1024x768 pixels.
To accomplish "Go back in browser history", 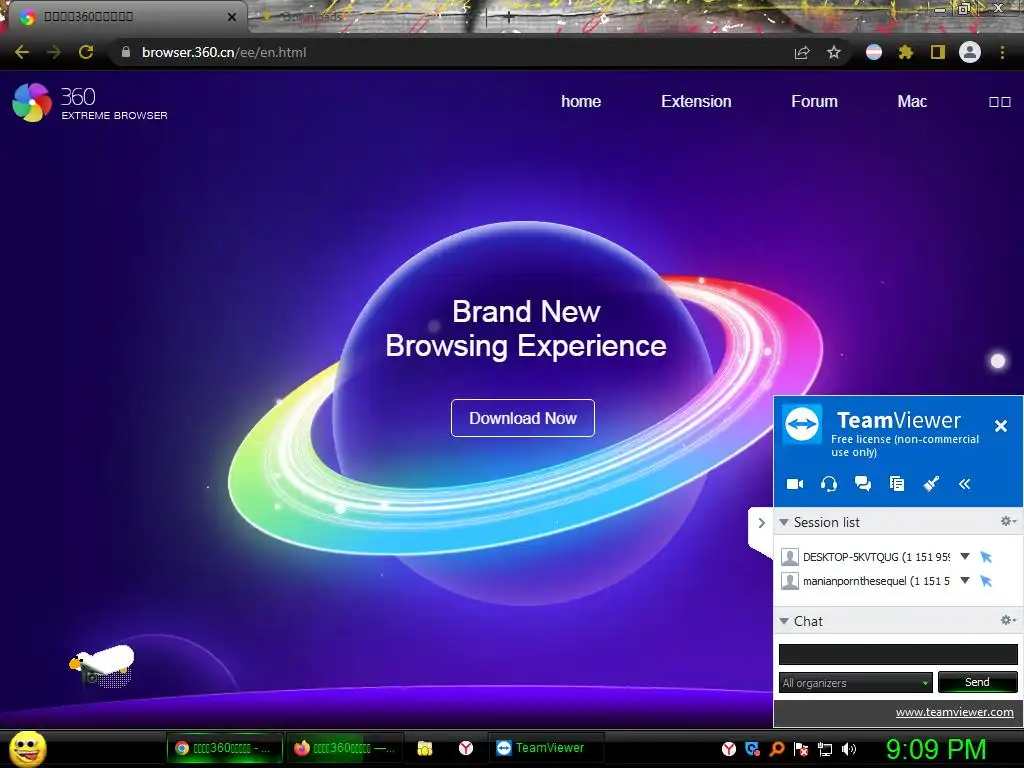I will pos(22,52).
